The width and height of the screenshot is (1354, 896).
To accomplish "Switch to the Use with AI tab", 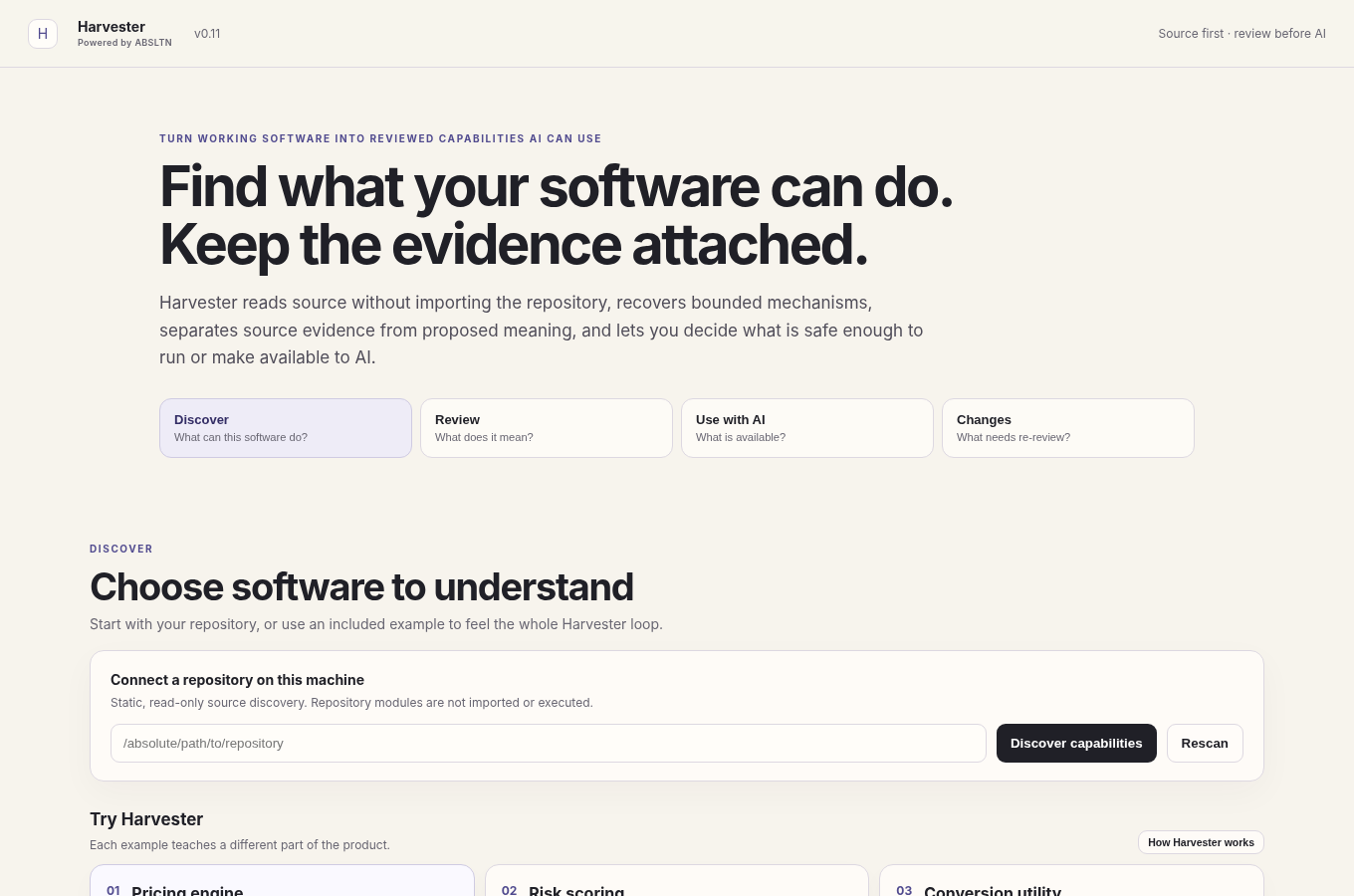I will [807, 428].
